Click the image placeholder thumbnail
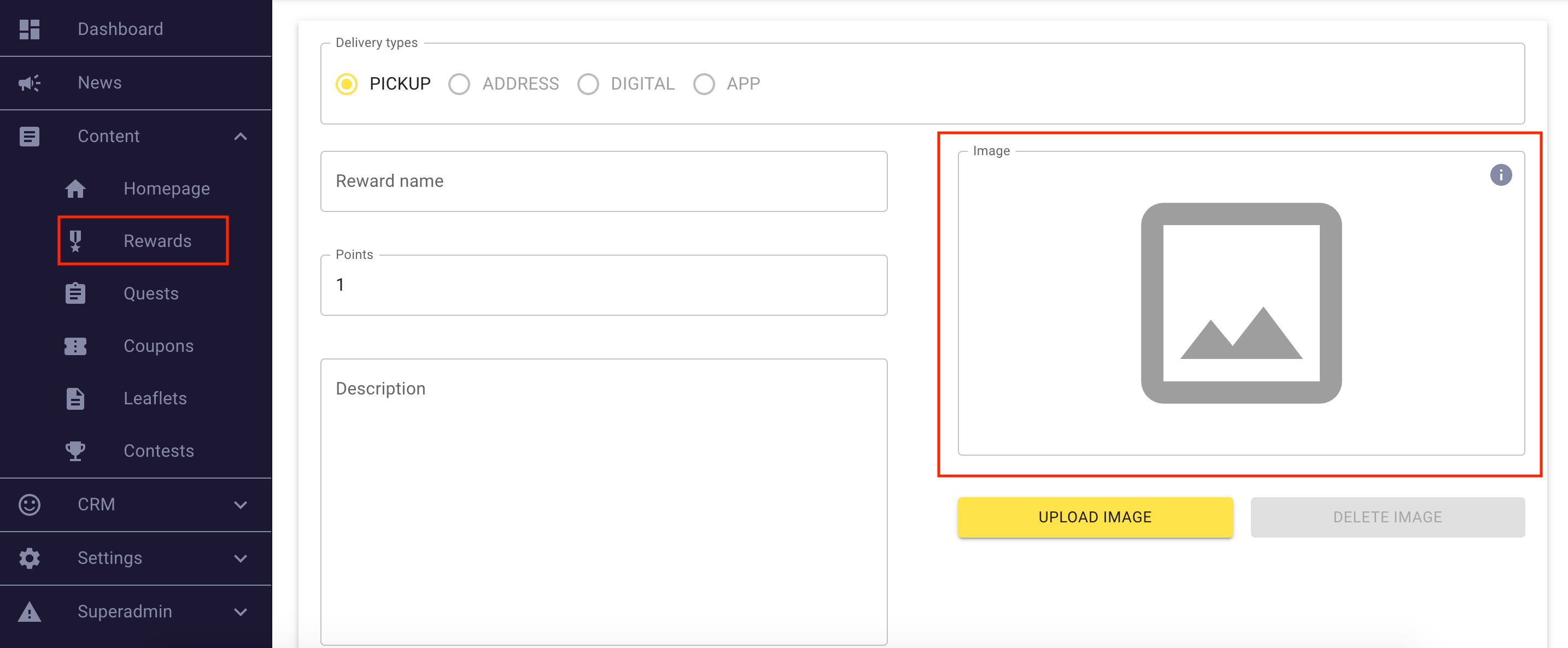Image resolution: width=1568 pixels, height=648 pixels. pos(1241,303)
